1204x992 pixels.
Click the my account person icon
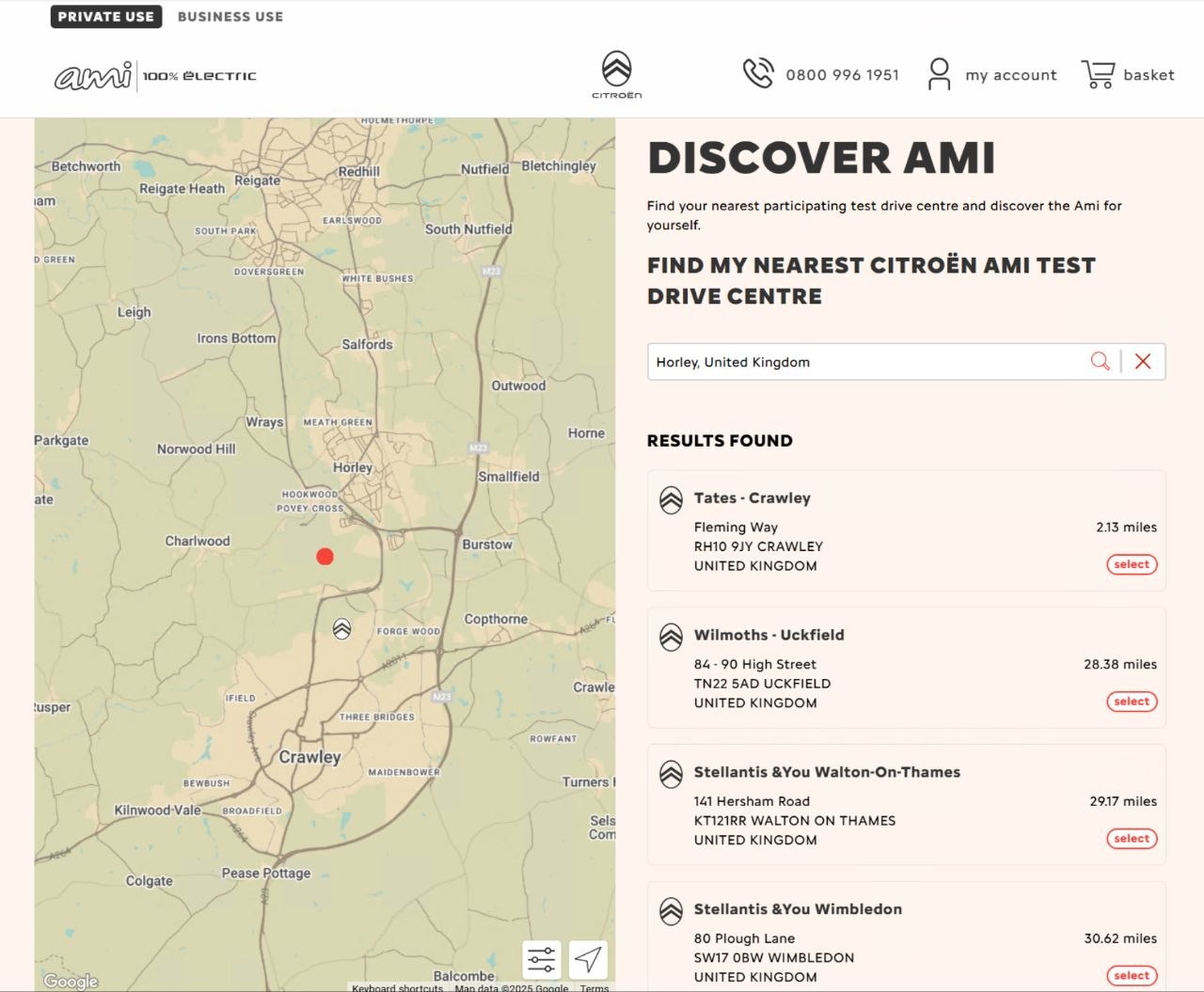(x=939, y=73)
